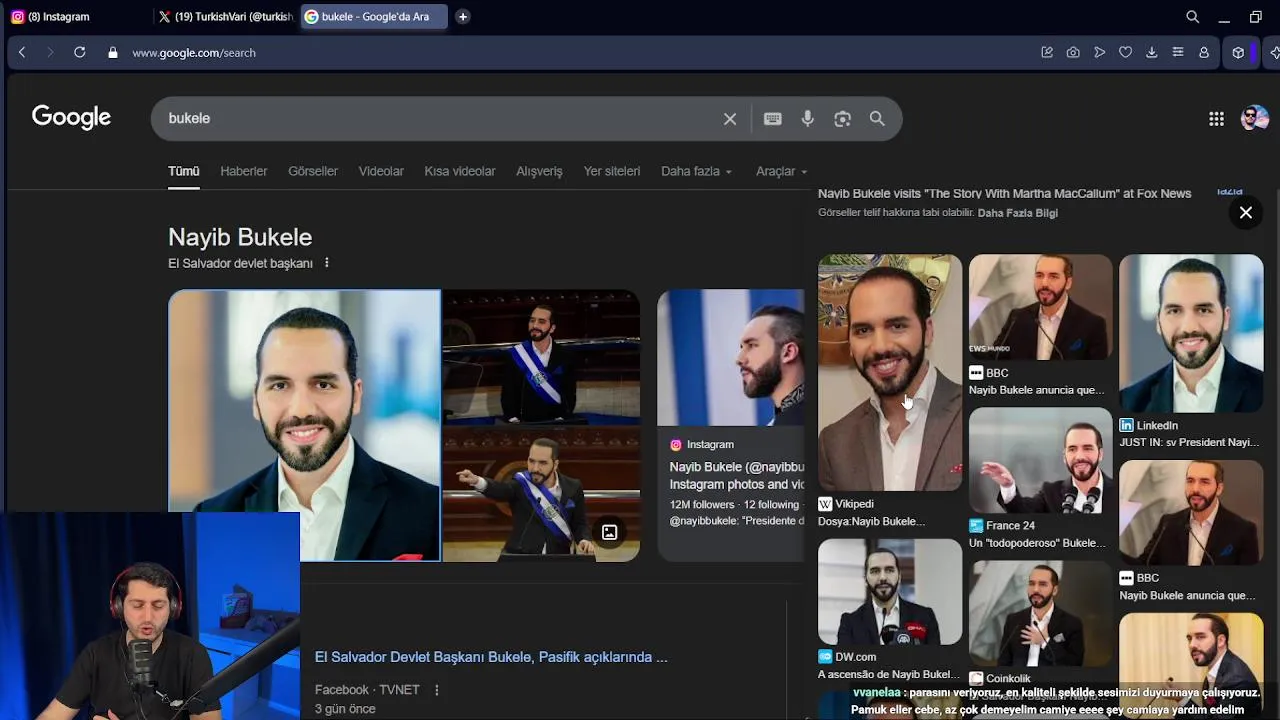This screenshot has height=720, width=1280.
Task: Focus the Google search input with bukele
Action: coord(440,118)
